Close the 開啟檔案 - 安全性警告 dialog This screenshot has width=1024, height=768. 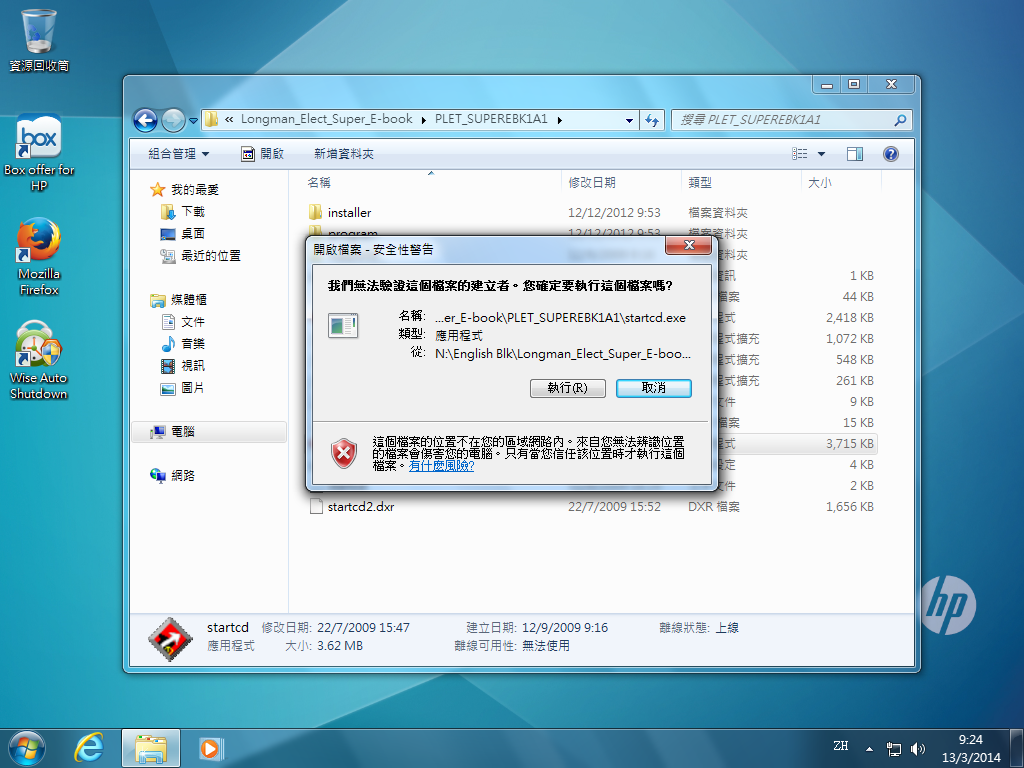coord(688,246)
